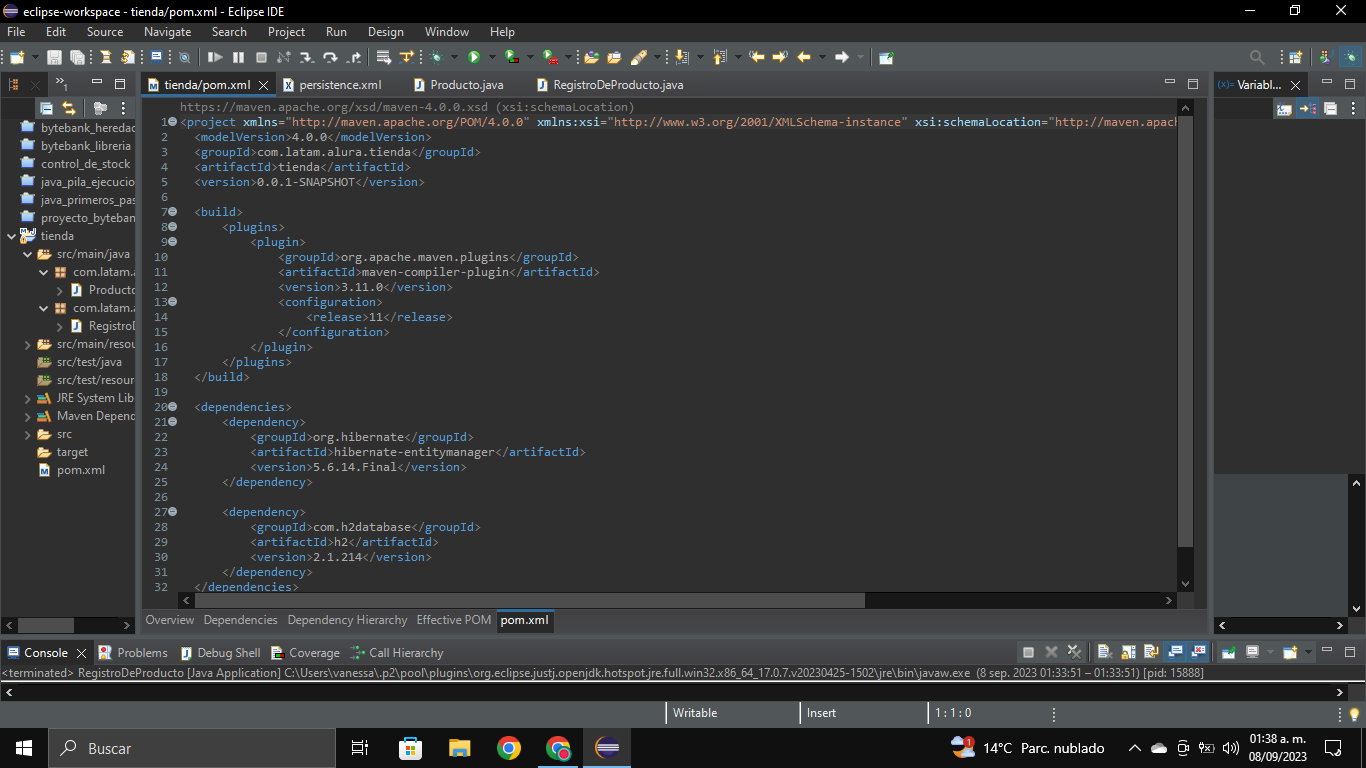Click the Suspend debug icon

(x=238, y=57)
